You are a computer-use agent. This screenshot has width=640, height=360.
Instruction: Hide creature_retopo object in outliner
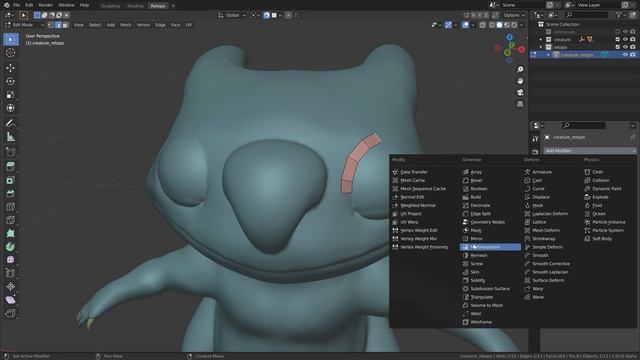(x=625, y=55)
